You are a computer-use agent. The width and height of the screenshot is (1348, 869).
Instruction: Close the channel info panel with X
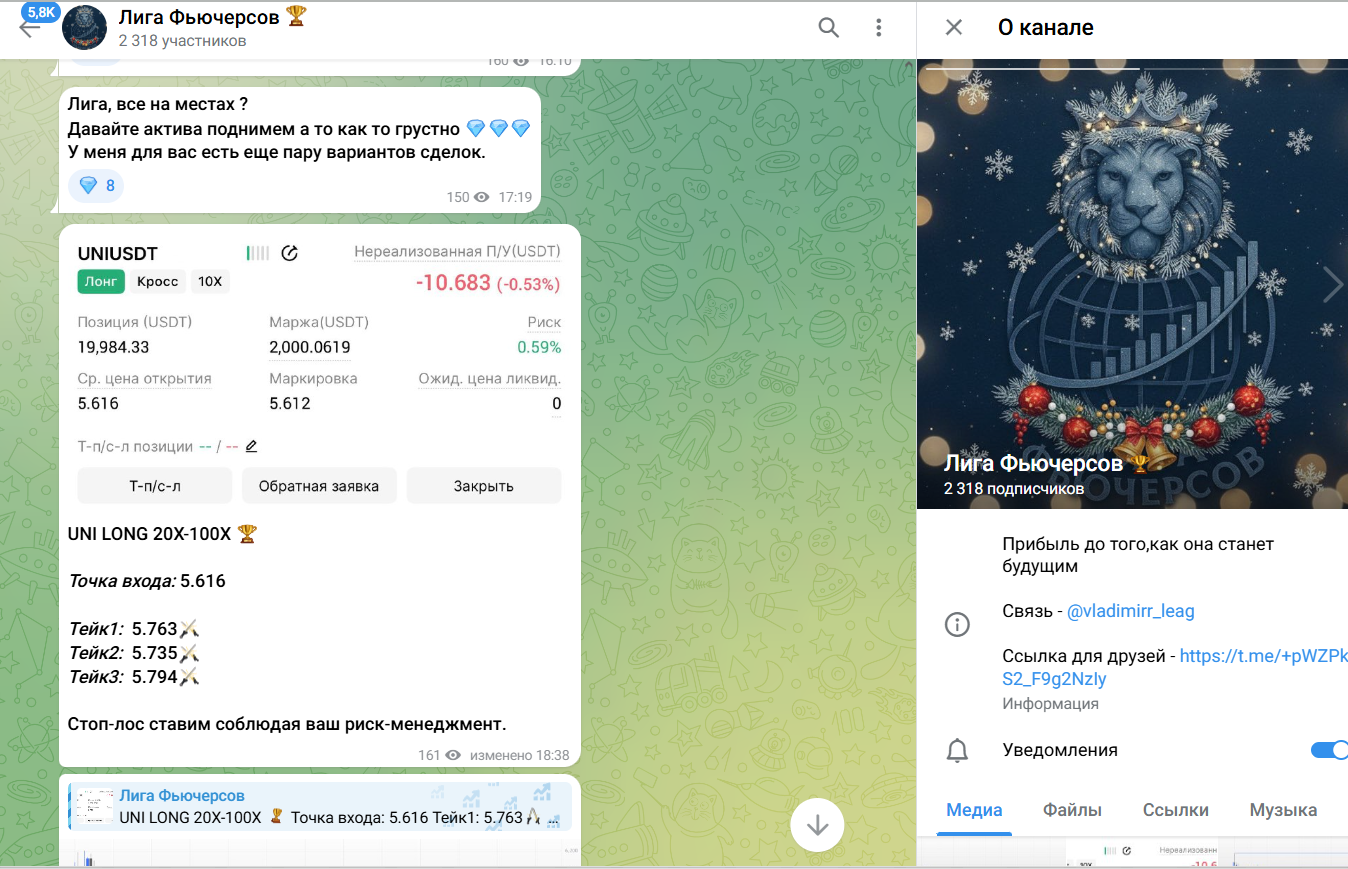click(x=954, y=28)
